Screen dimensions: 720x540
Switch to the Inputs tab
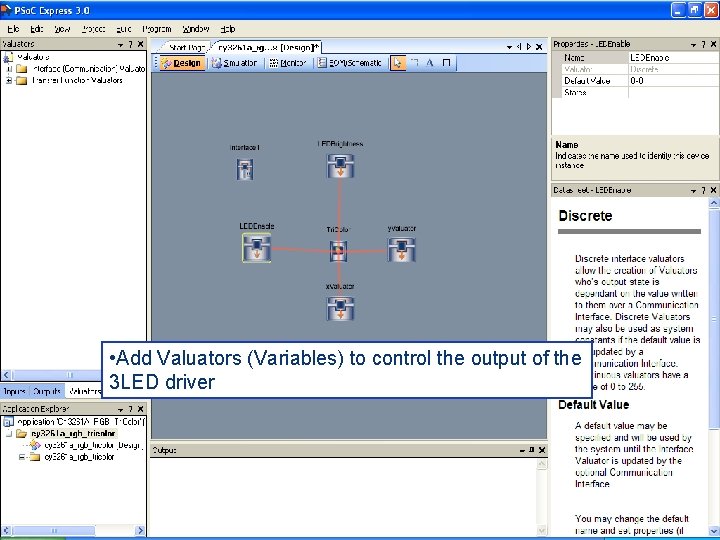pyautogui.click(x=14, y=391)
